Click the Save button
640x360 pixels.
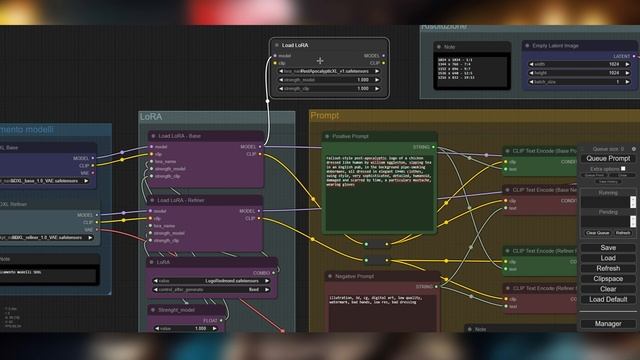pyautogui.click(x=608, y=248)
